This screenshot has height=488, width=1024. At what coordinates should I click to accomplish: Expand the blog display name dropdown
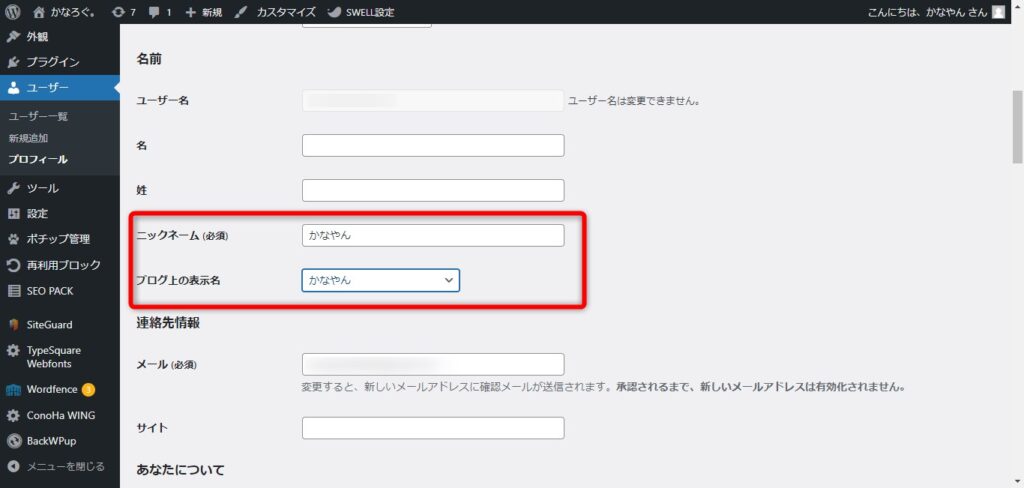380,281
